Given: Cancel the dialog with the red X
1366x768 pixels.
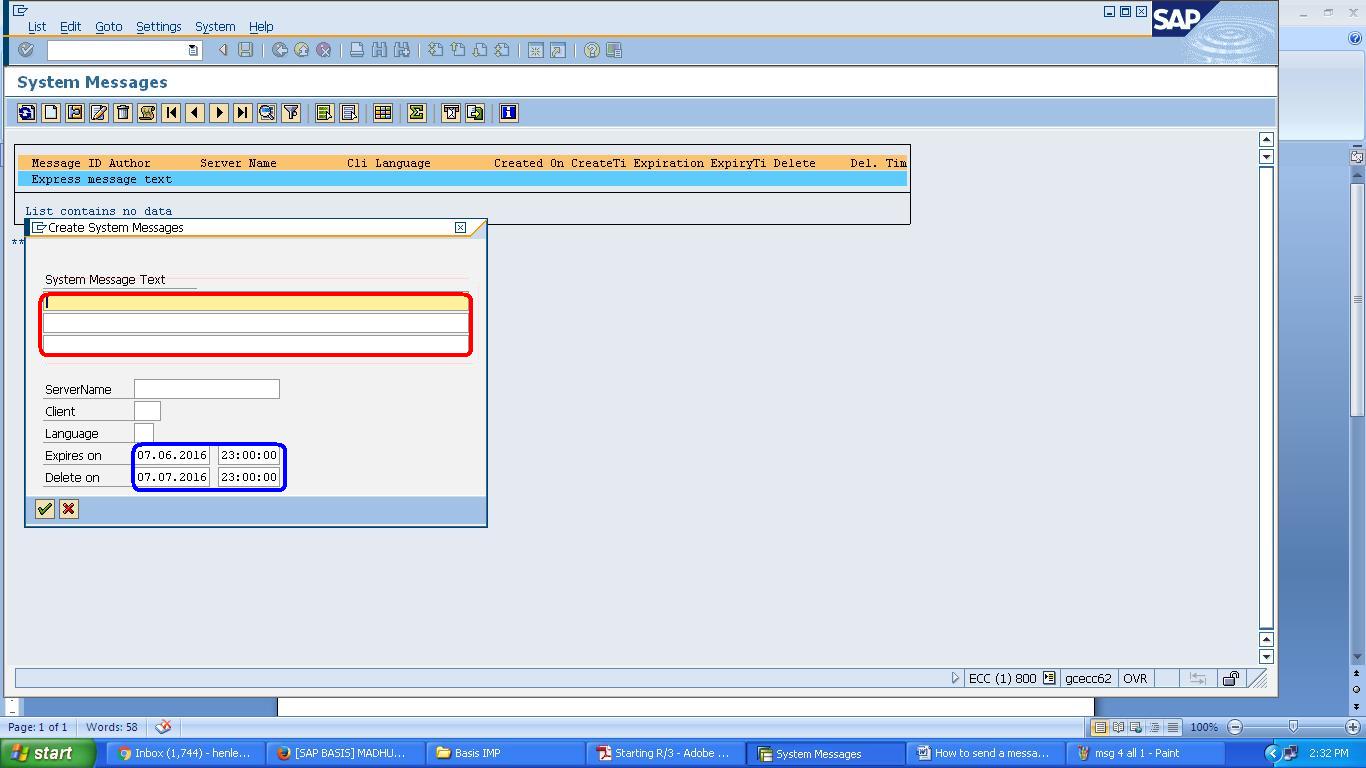Looking at the screenshot, I should [x=68, y=509].
